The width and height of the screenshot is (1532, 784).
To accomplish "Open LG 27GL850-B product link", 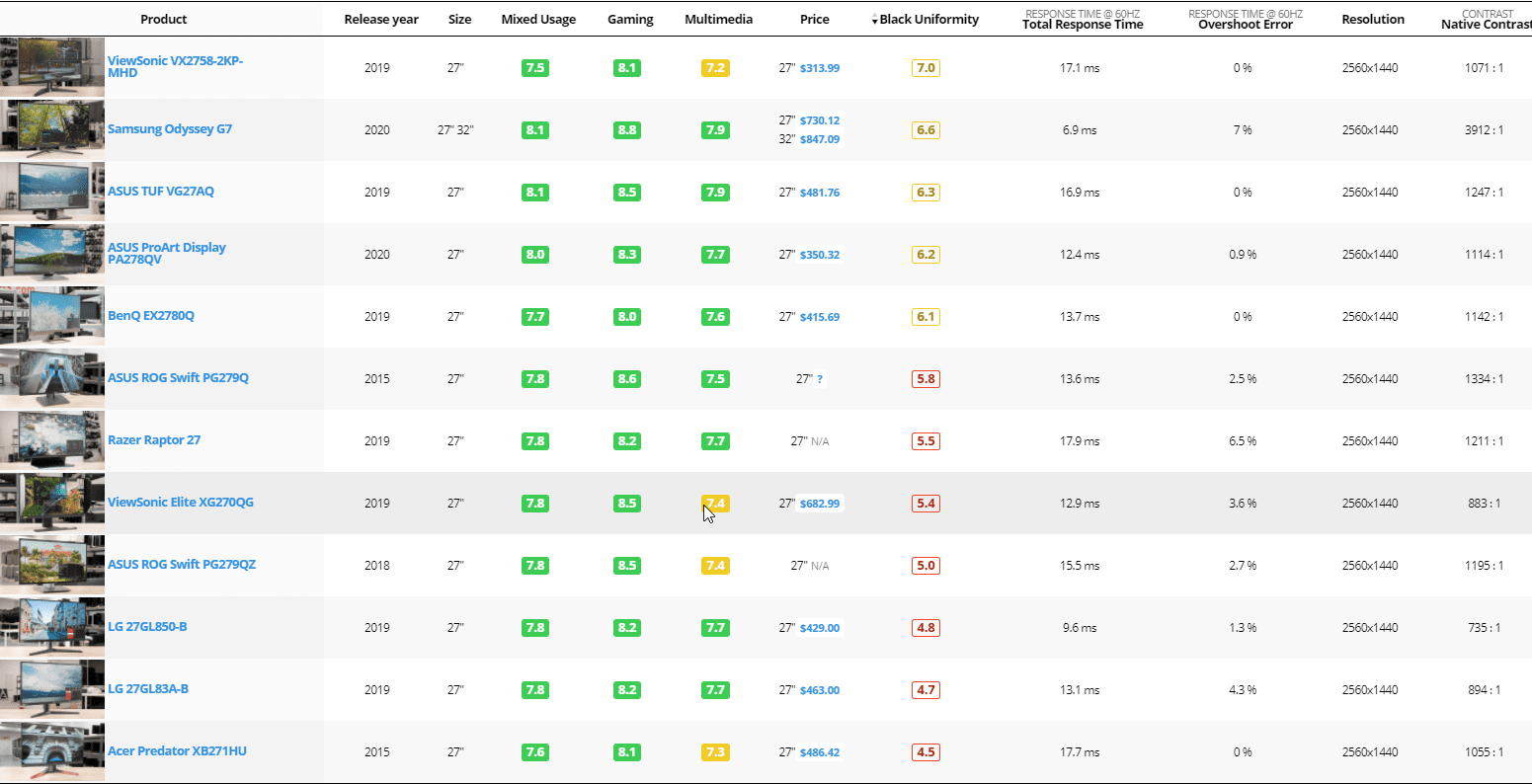I will coord(147,627).
